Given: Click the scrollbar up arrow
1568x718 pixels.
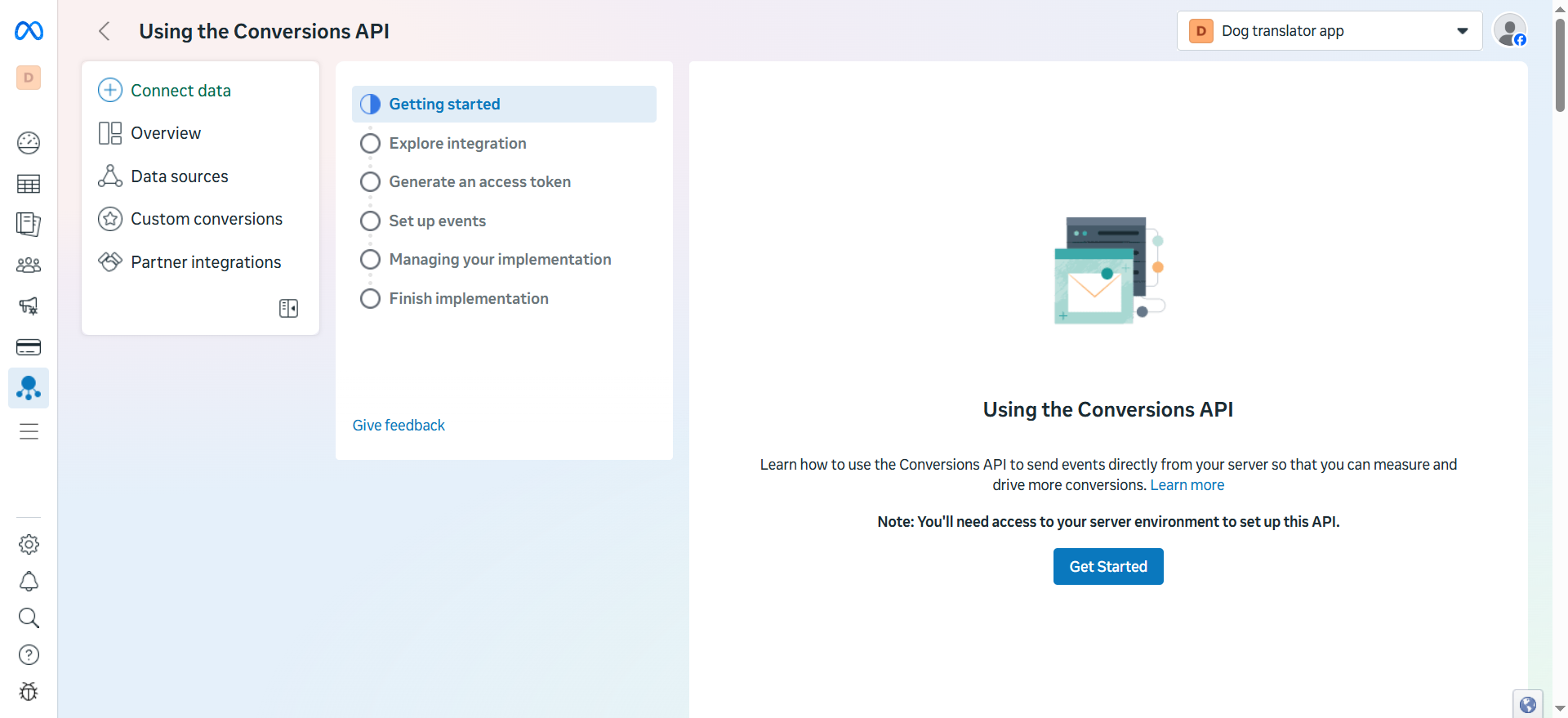Looking at the screenshot, I should (x=1560, y=8).
